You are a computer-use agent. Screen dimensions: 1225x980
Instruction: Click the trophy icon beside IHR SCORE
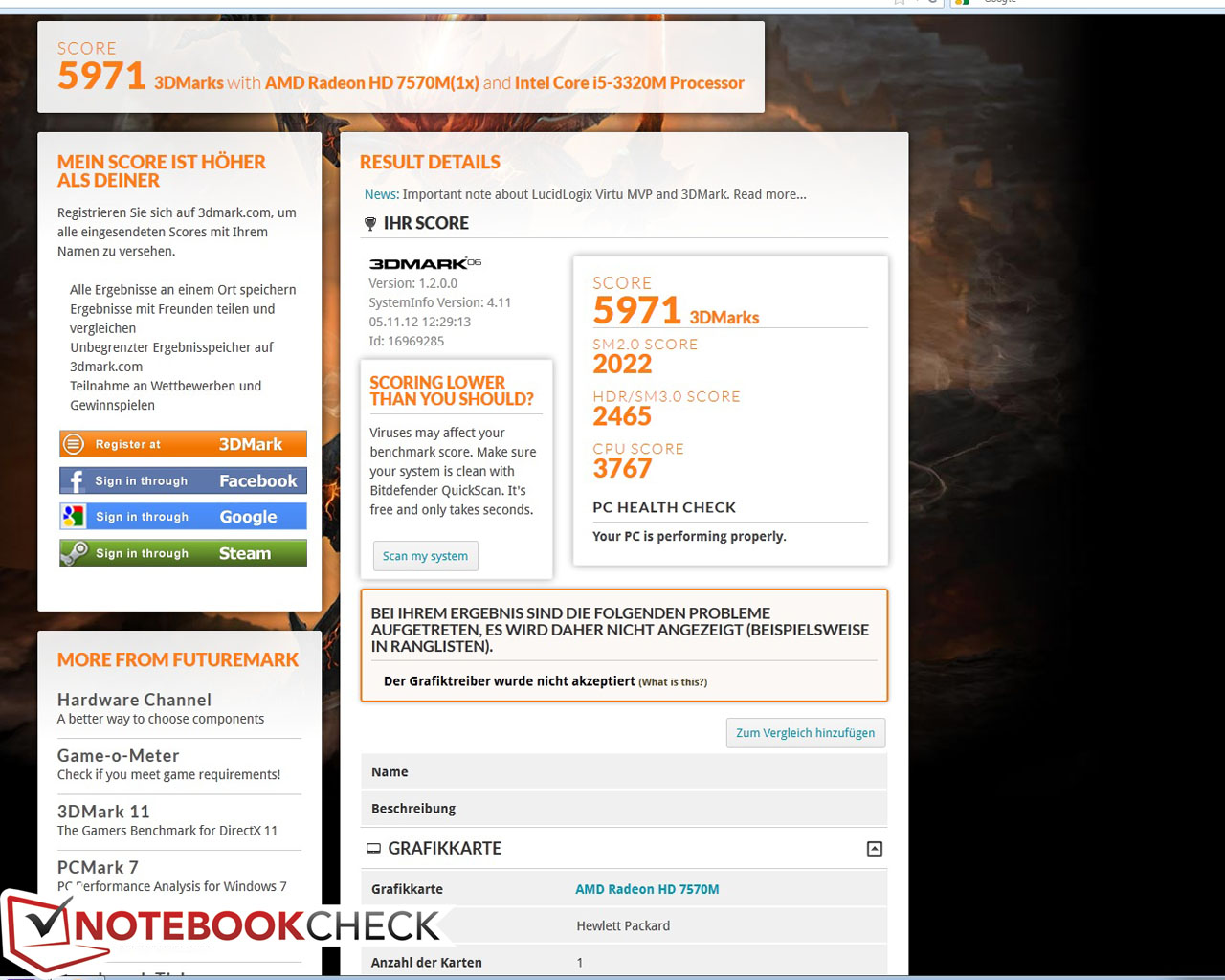370,224
